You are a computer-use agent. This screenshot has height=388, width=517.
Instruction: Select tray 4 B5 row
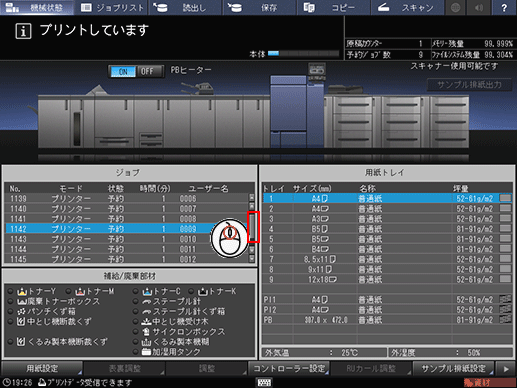[387, 229]
